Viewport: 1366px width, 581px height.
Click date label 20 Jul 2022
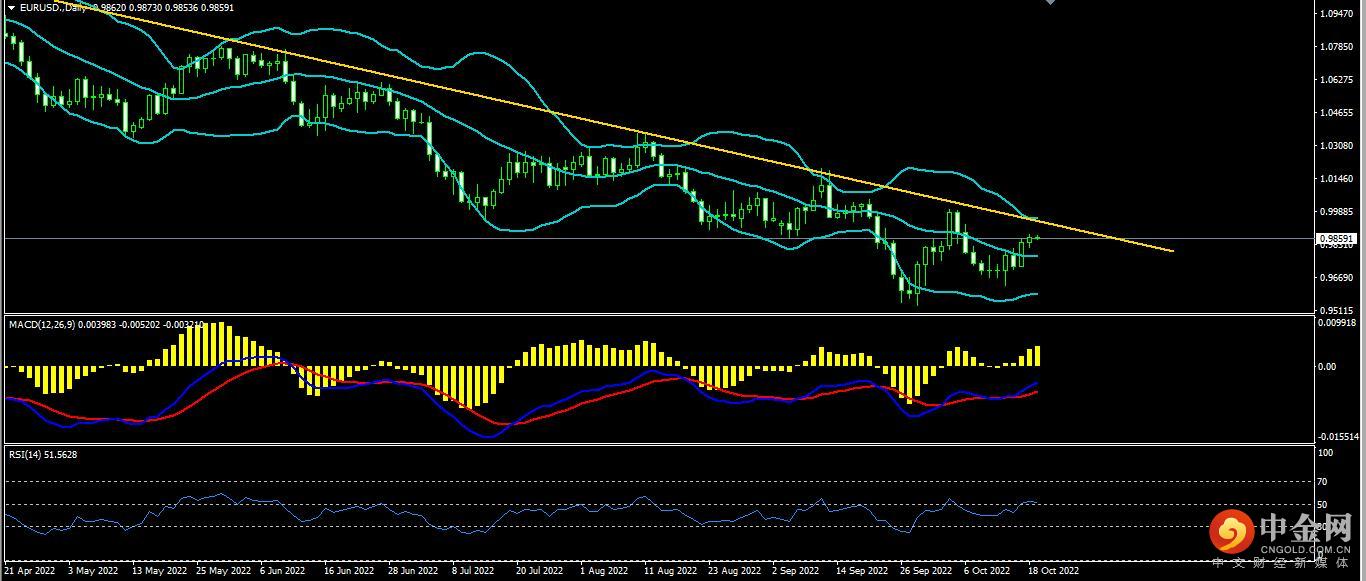pos(540,572)
